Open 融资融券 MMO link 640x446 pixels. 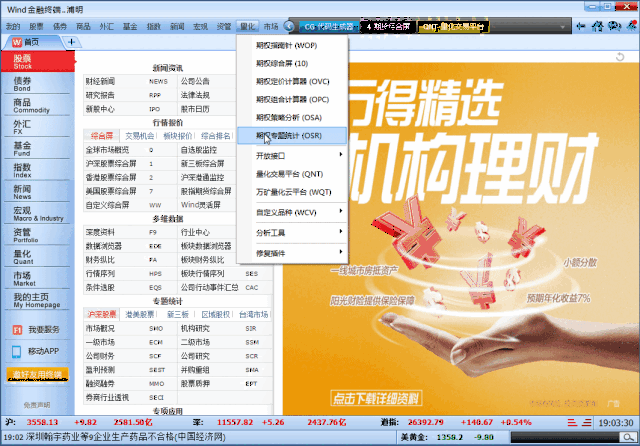(130, 384)
